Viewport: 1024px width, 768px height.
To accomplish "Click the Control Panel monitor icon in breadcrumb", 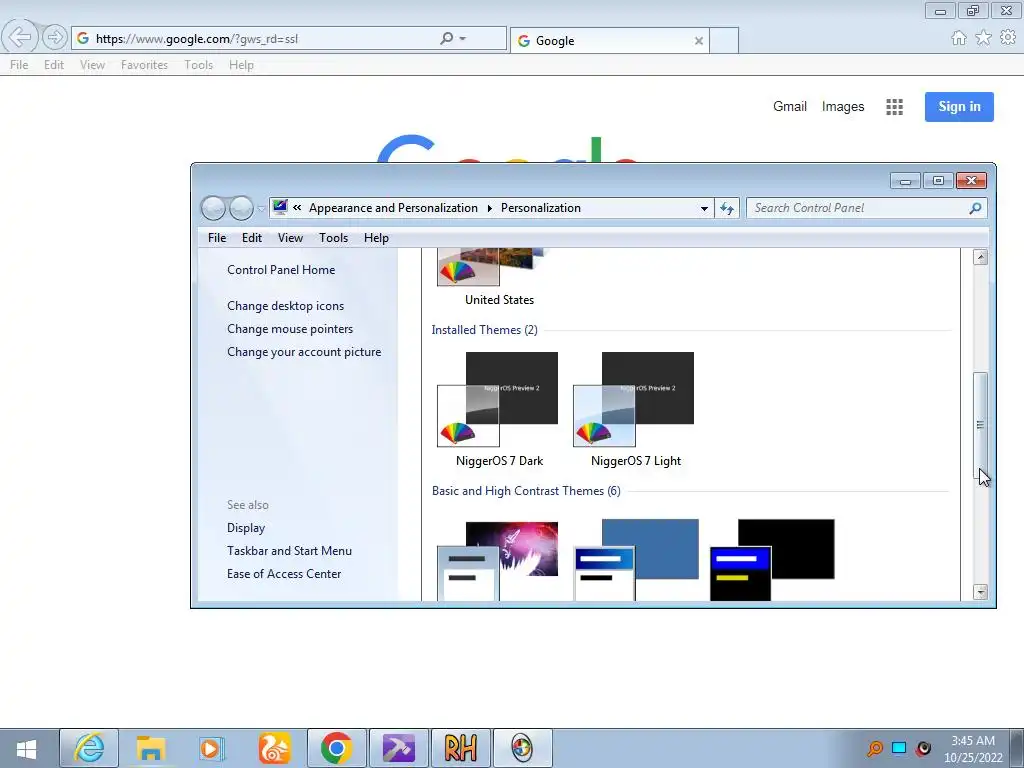I will (x=280, y=208).
